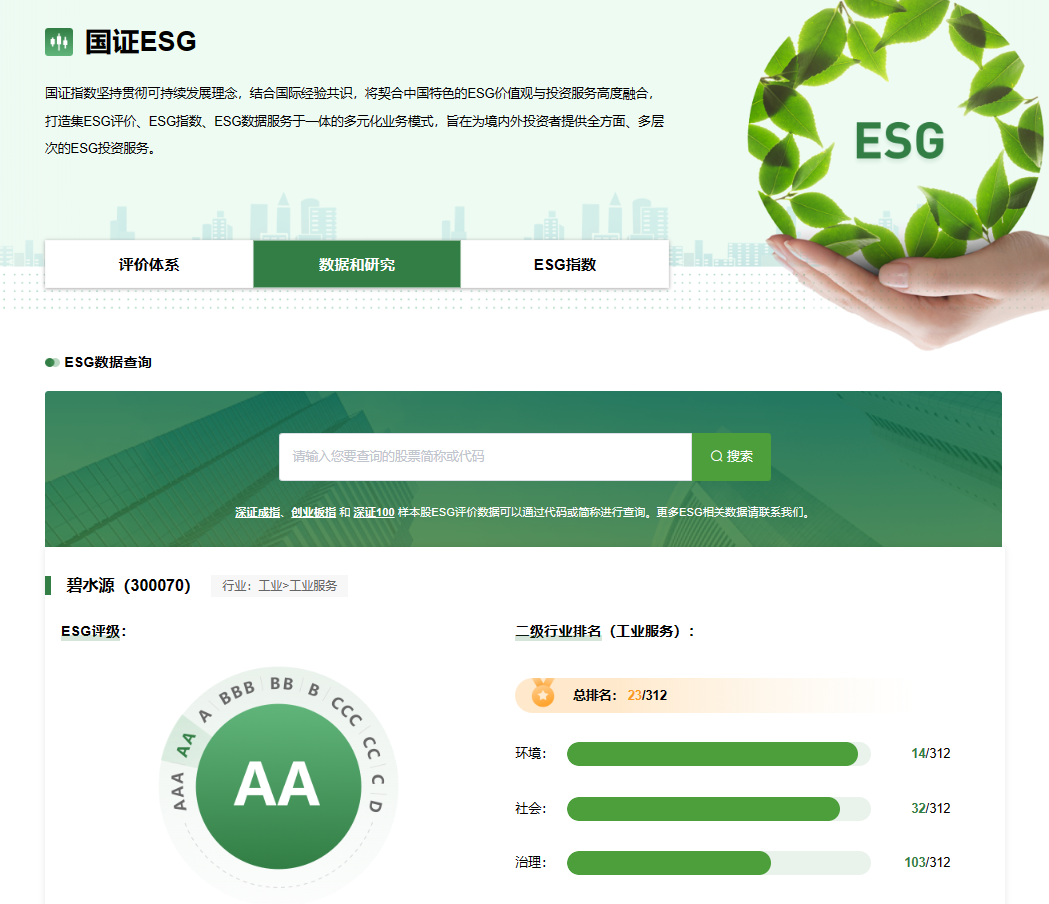Open the 创业板指 link
The height and width of the screenshot is (904, 1049).
[x=313, y=513]
